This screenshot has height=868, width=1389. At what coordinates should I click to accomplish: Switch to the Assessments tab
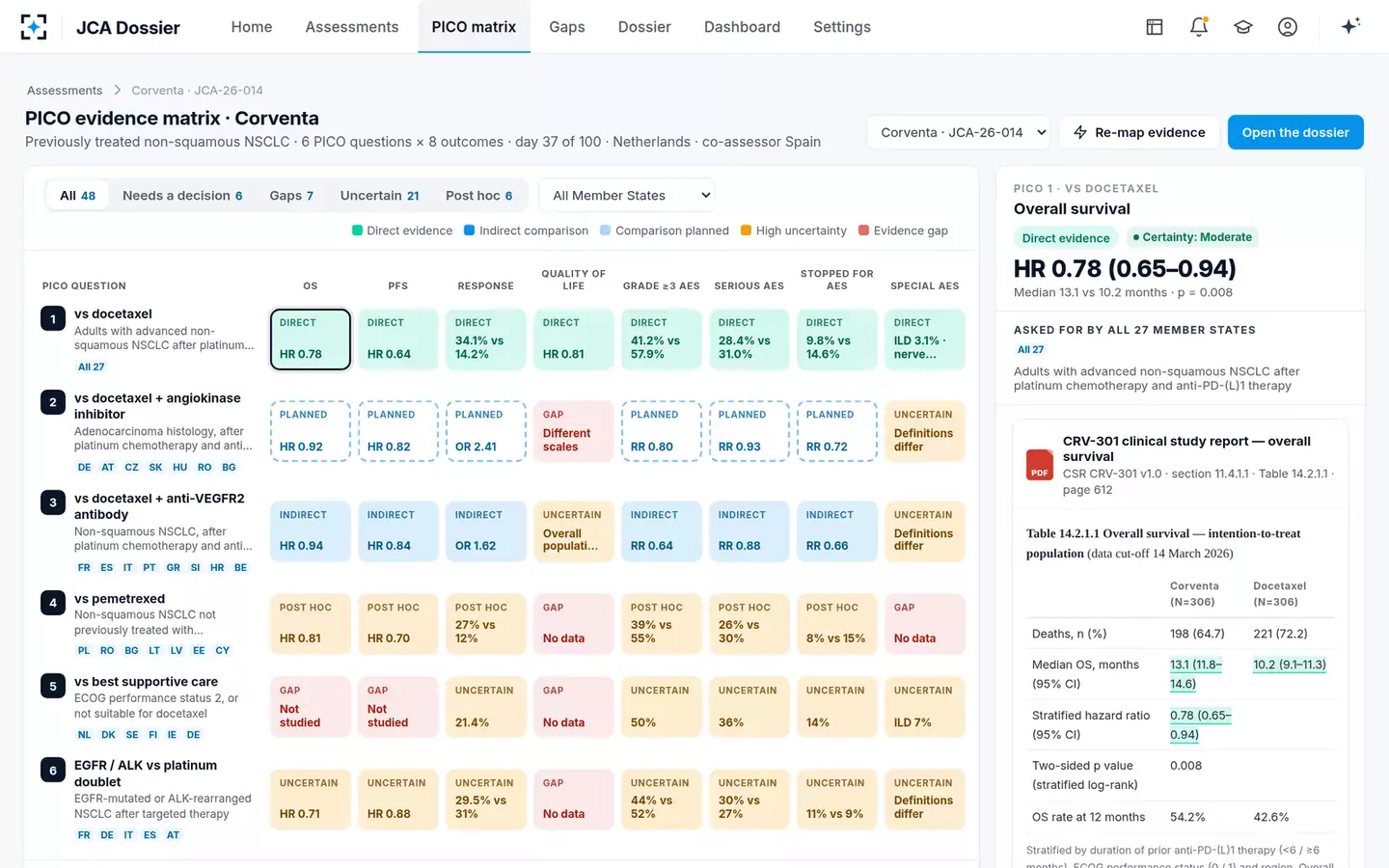(x=352, y=27)
